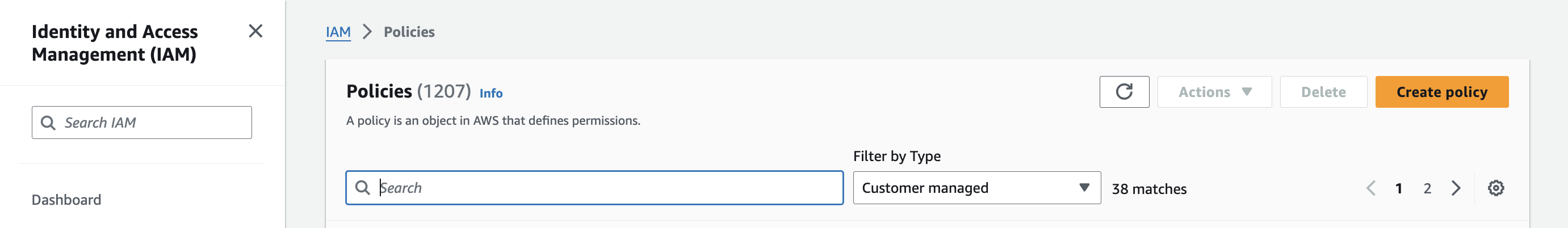Expand the Filter by Type dropdown
The image size is (1568, 228).
976,188
